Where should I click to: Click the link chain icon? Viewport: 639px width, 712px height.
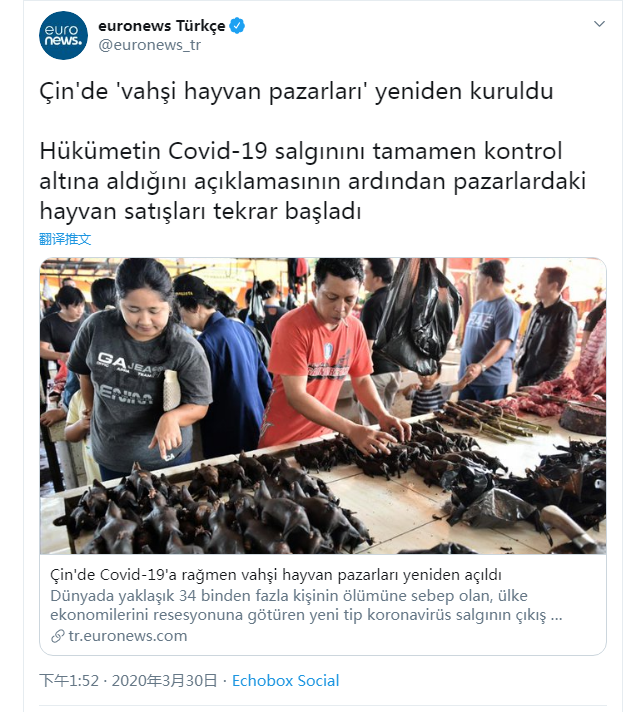tap(57, 636)
